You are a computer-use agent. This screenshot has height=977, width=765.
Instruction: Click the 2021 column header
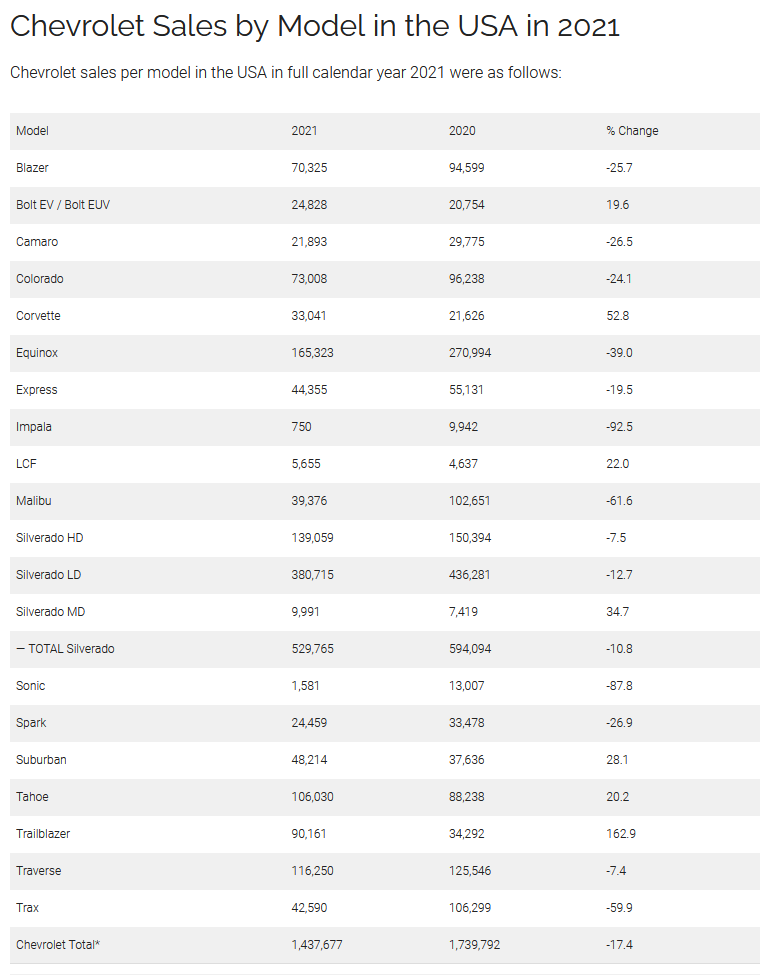304,131
